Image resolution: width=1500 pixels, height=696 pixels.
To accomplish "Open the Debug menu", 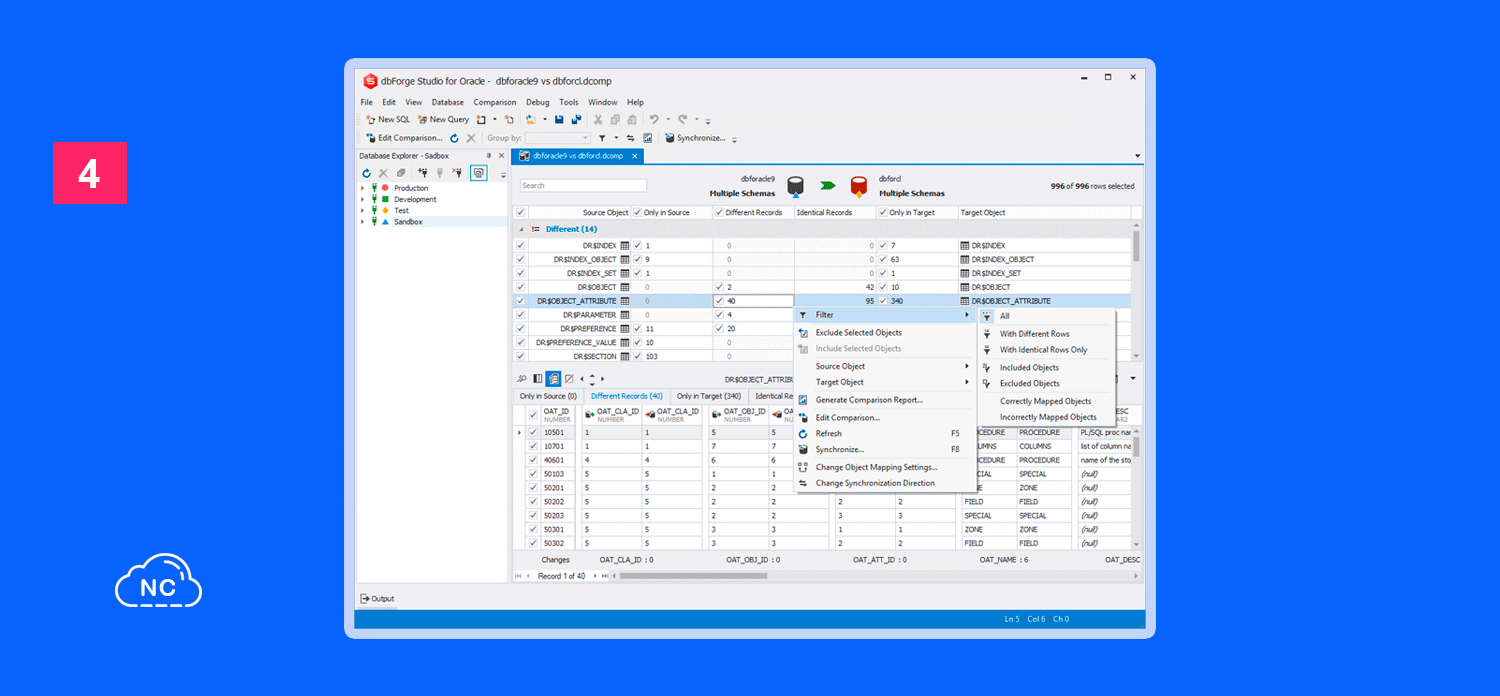I will tap(538, 102).
